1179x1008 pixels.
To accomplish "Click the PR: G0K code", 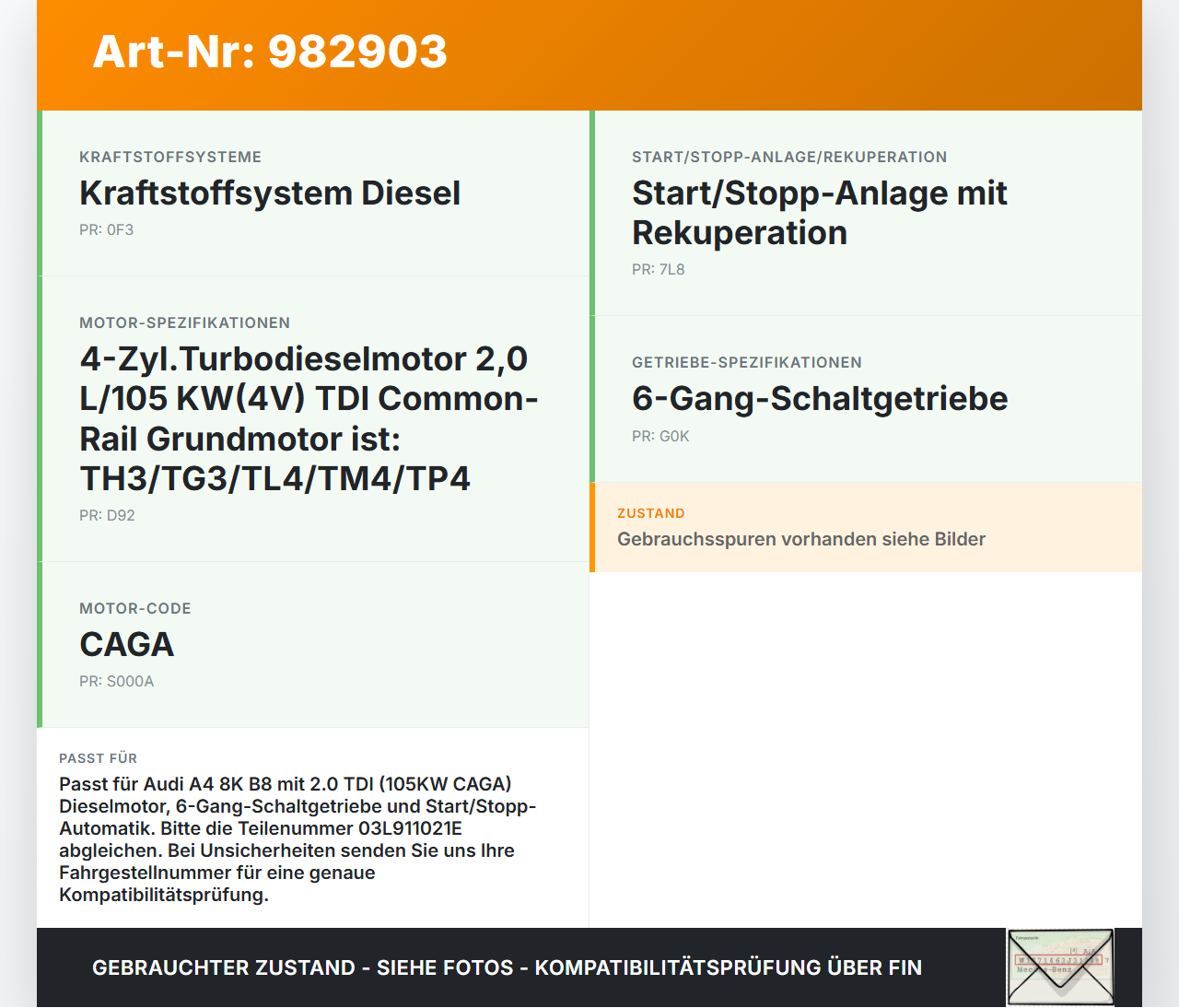I will (x=660, y=436).
